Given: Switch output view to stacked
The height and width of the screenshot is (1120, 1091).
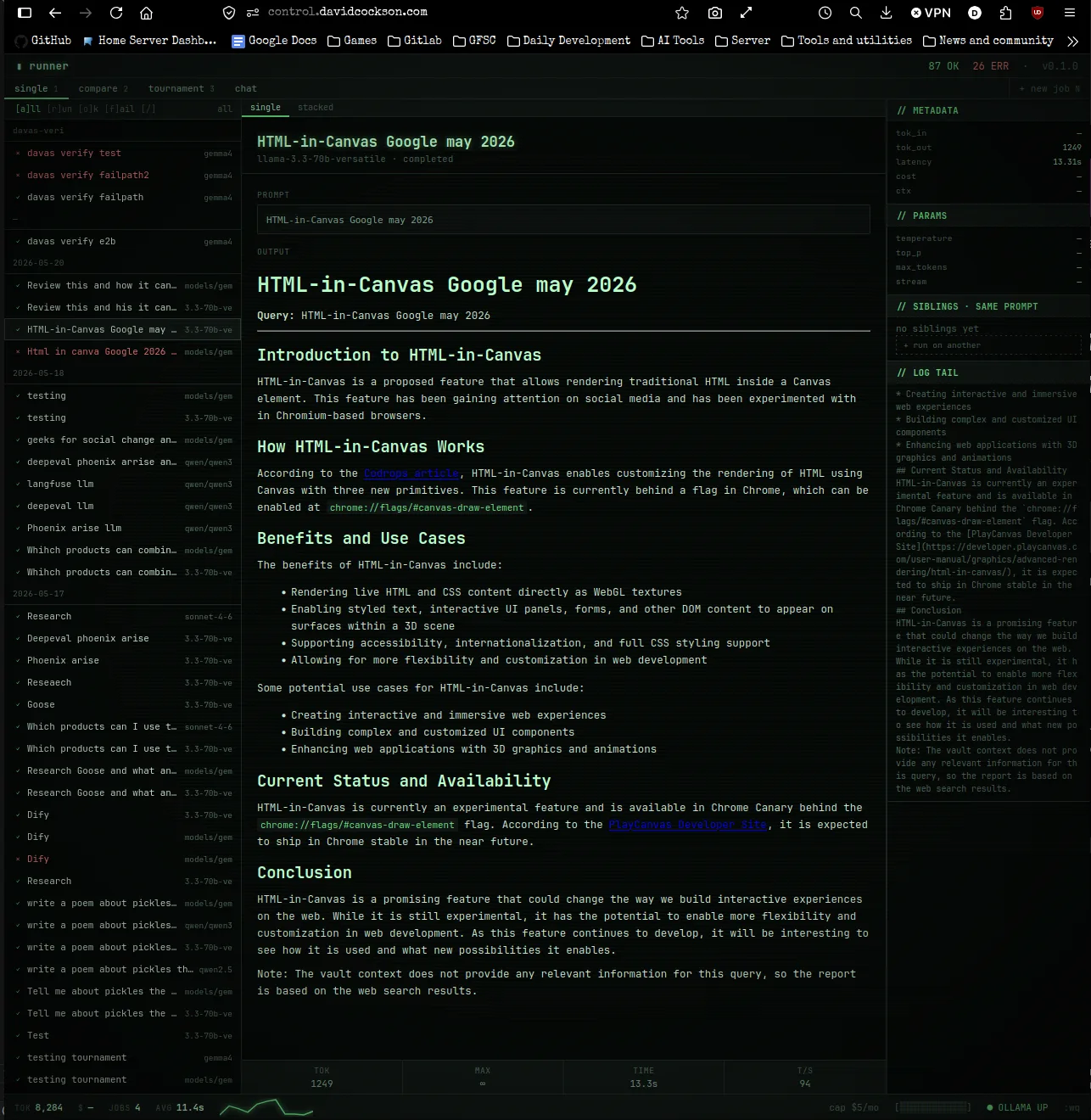Looking at the screenshot, I should [x=316, y=108].
